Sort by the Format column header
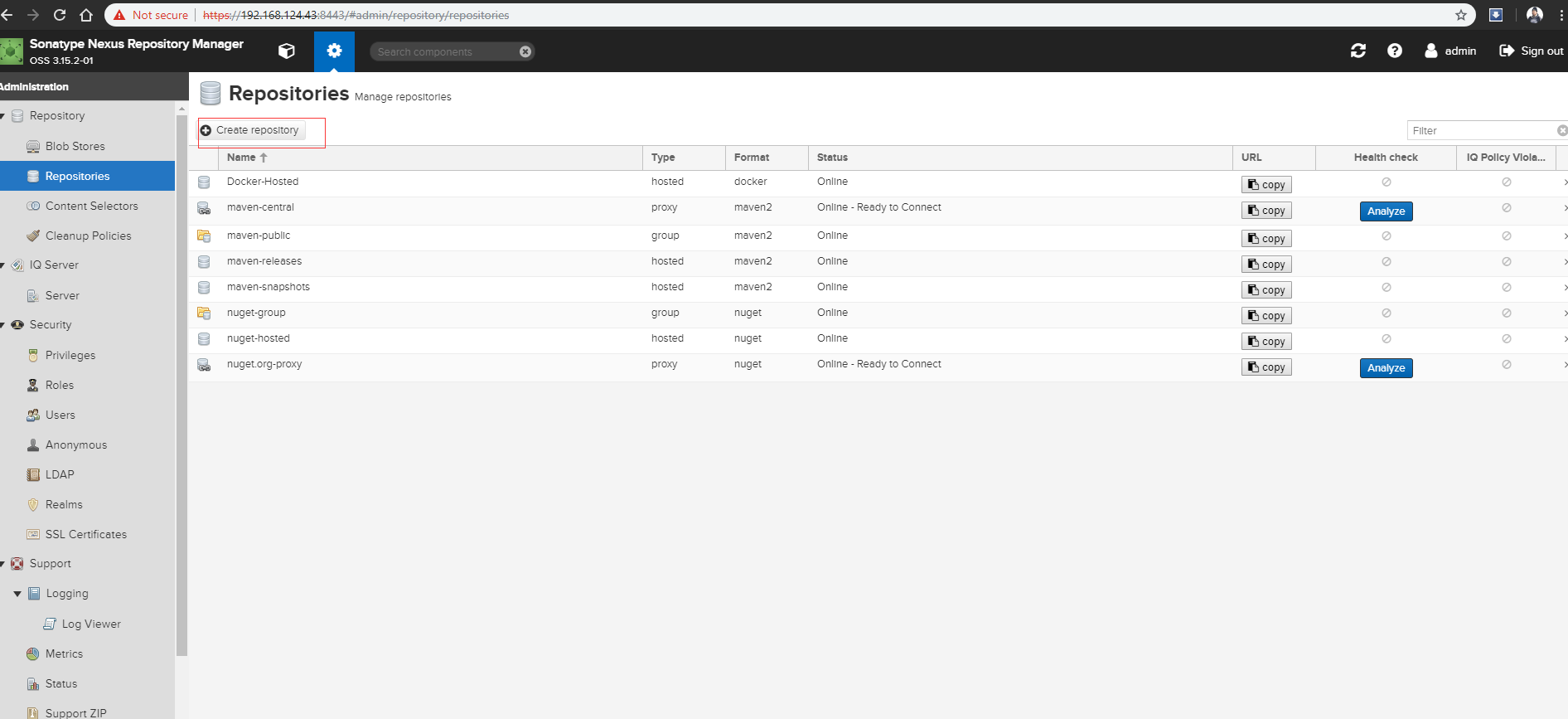 coord(767,158)
